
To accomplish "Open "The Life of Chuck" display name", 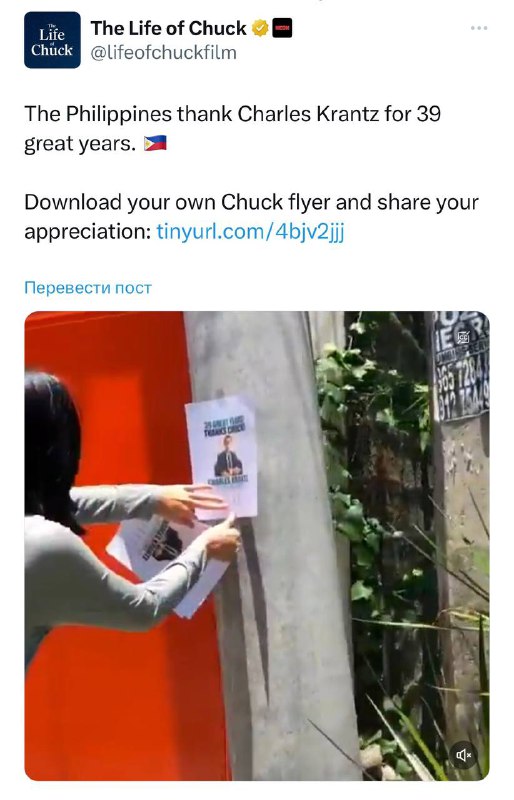I will 168,28.
